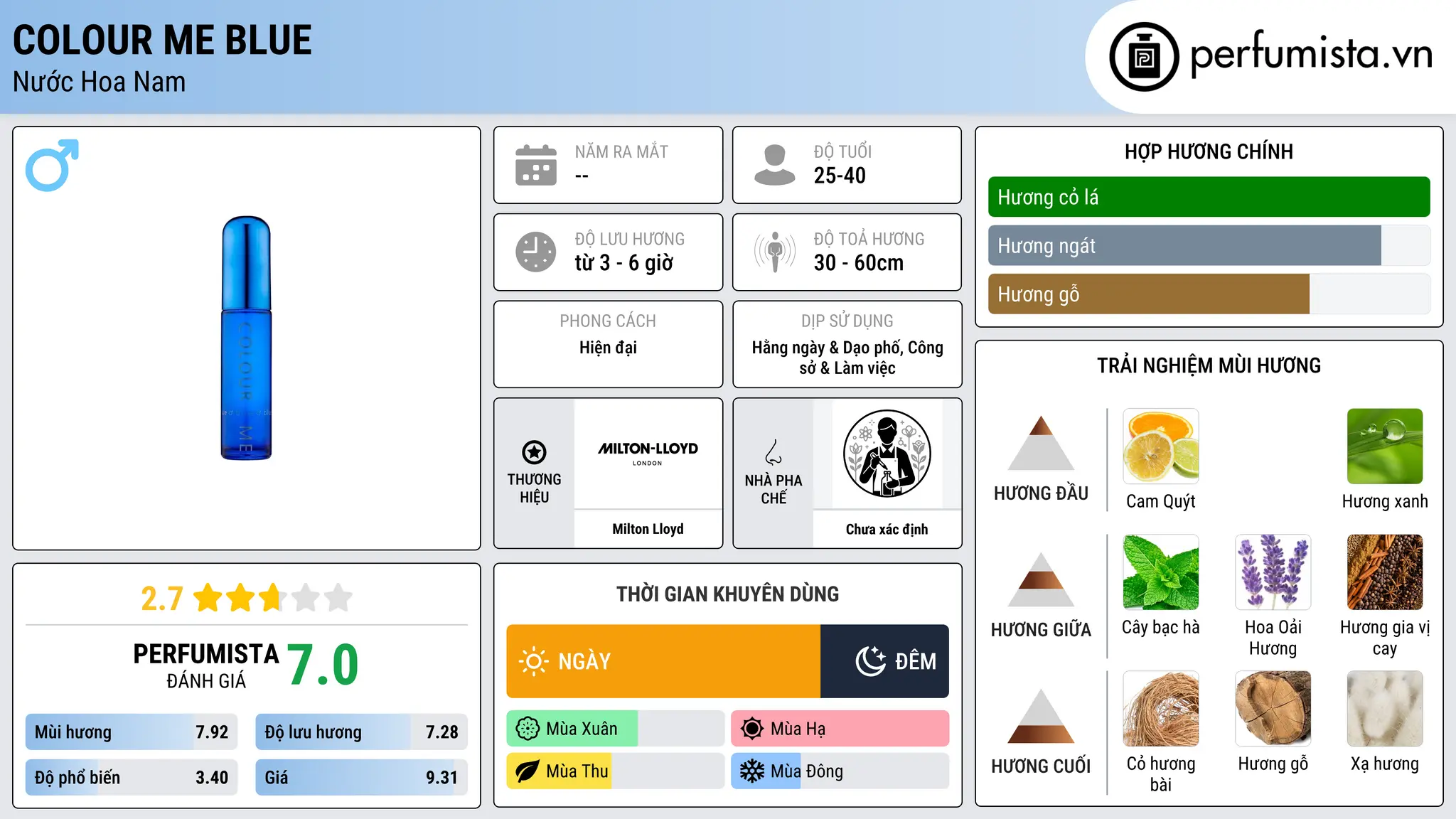Click the perfumista.vn site name
This screenshot has height=819, width=1456.
(1311, 54)
